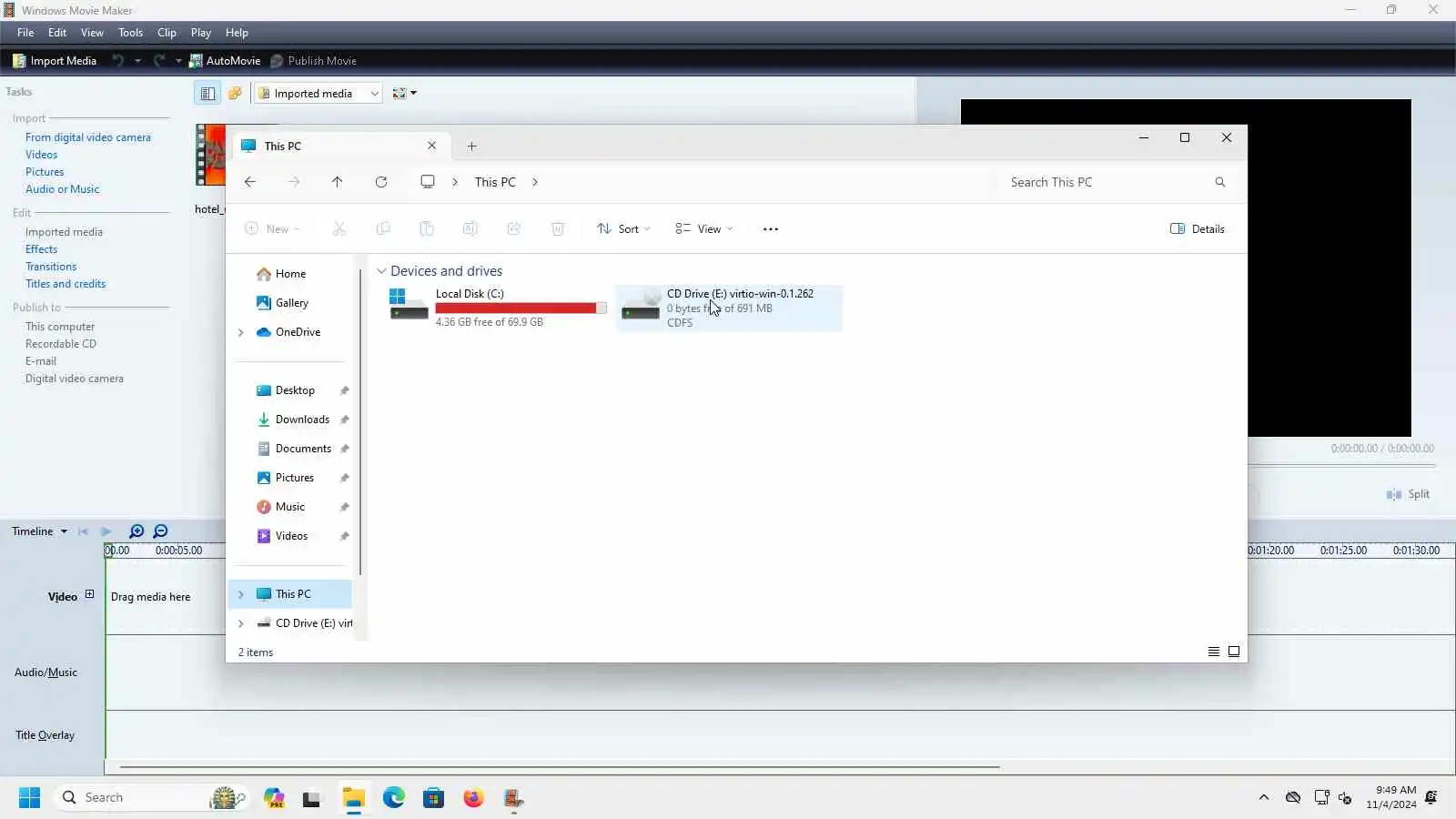The height and width of the screenshot is (819, 1456).
Task: Click the Undo arrow in Movie Maker
Action: [118, 61]
